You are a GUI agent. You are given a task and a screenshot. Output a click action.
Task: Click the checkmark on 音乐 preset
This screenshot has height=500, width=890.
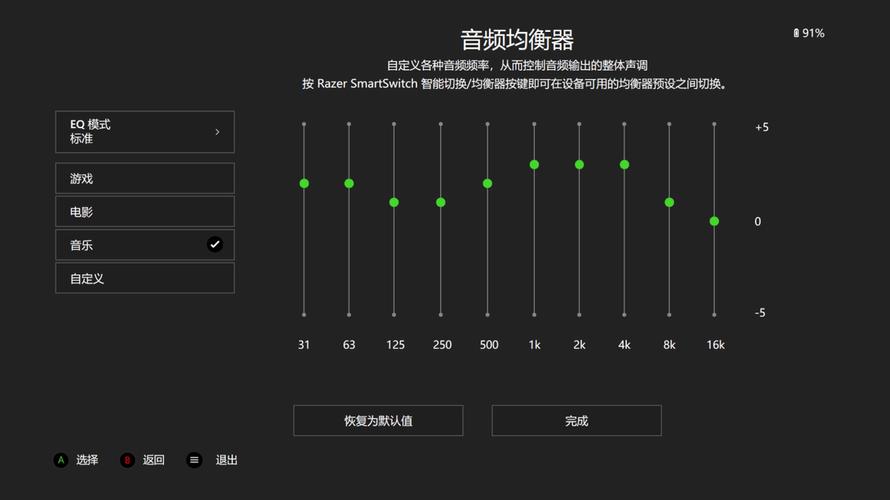tap(215, 245)
